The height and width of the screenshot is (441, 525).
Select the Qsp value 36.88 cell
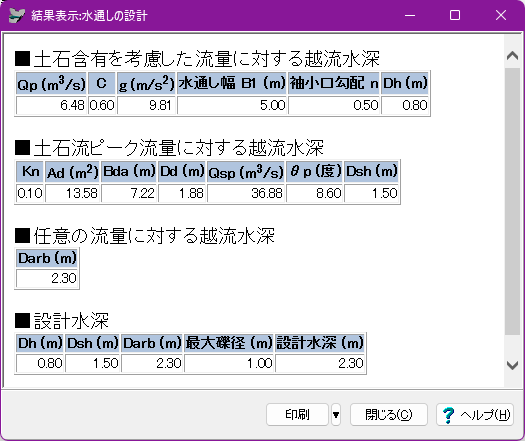tap(246, 193)
